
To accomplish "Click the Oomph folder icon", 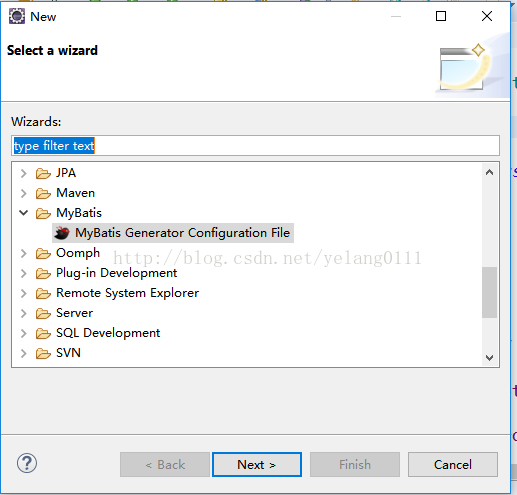I will coord(43,253).
